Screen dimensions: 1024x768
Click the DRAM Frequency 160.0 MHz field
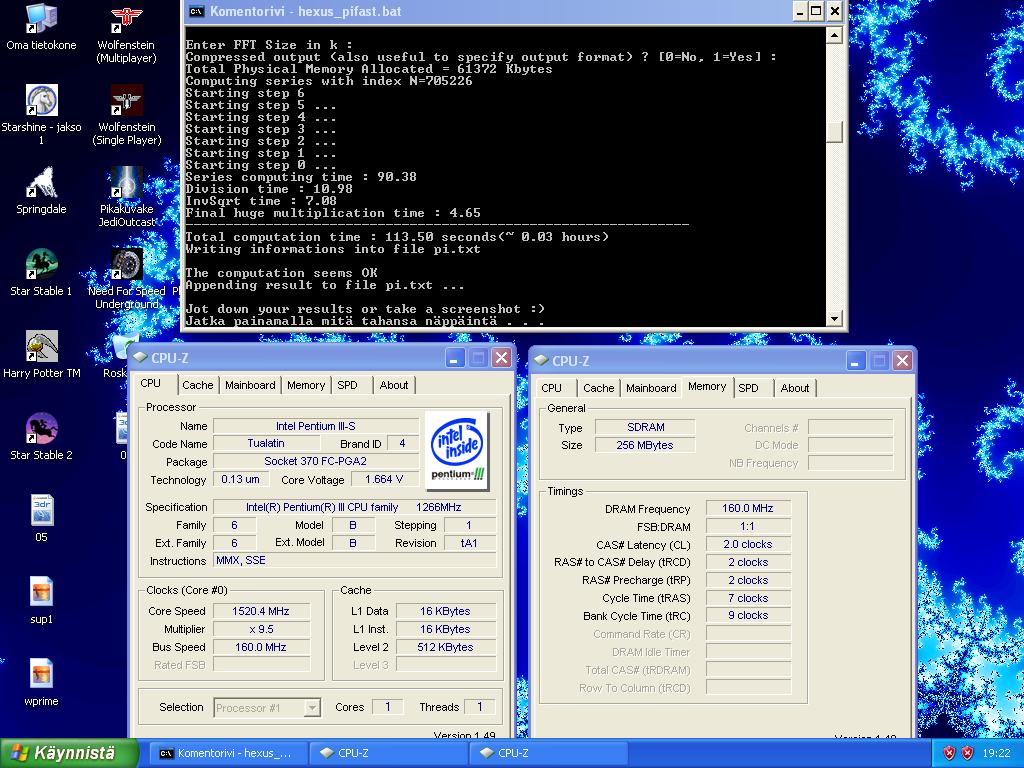pos(748,508)
